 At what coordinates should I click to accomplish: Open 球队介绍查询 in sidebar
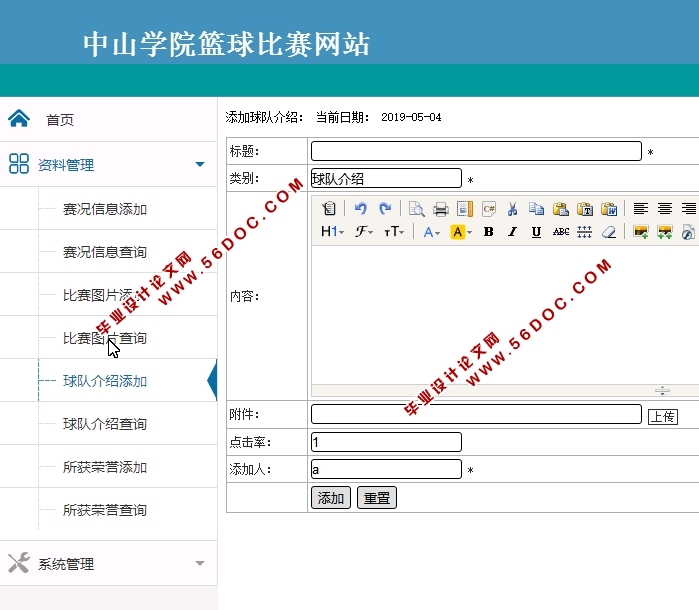(105, 424)
